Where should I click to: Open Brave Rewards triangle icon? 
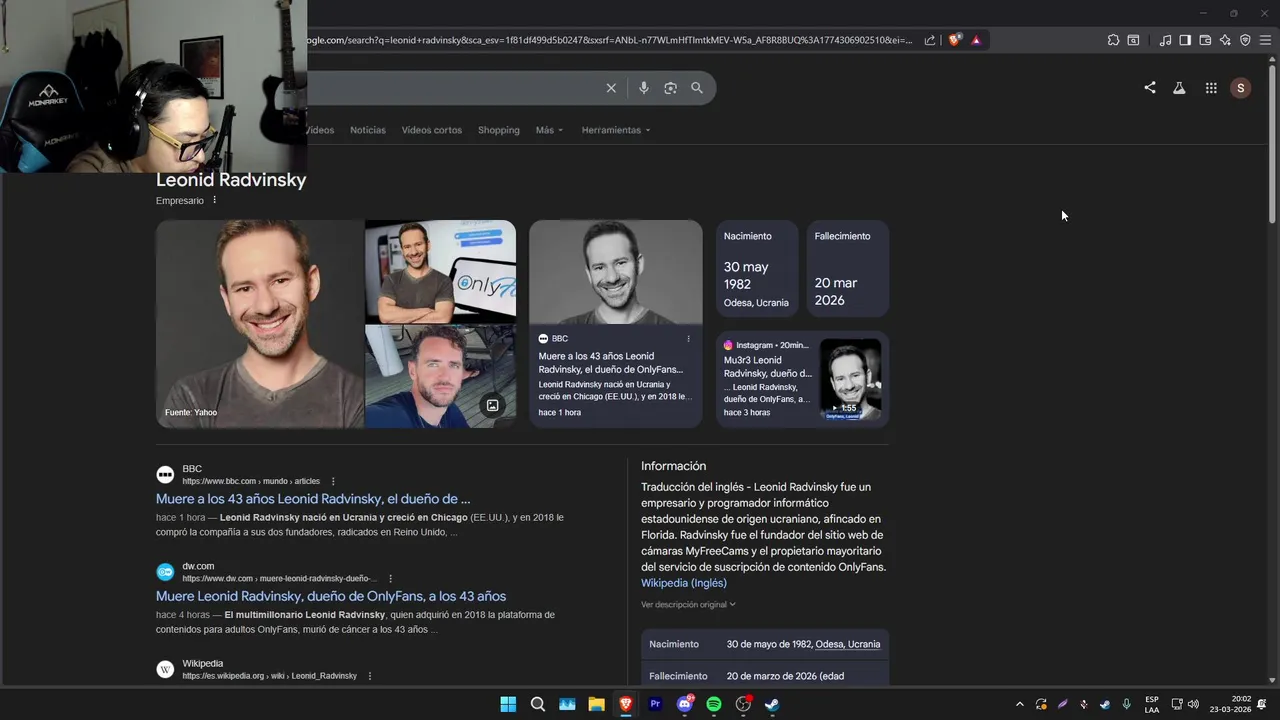tap(976, 40)
